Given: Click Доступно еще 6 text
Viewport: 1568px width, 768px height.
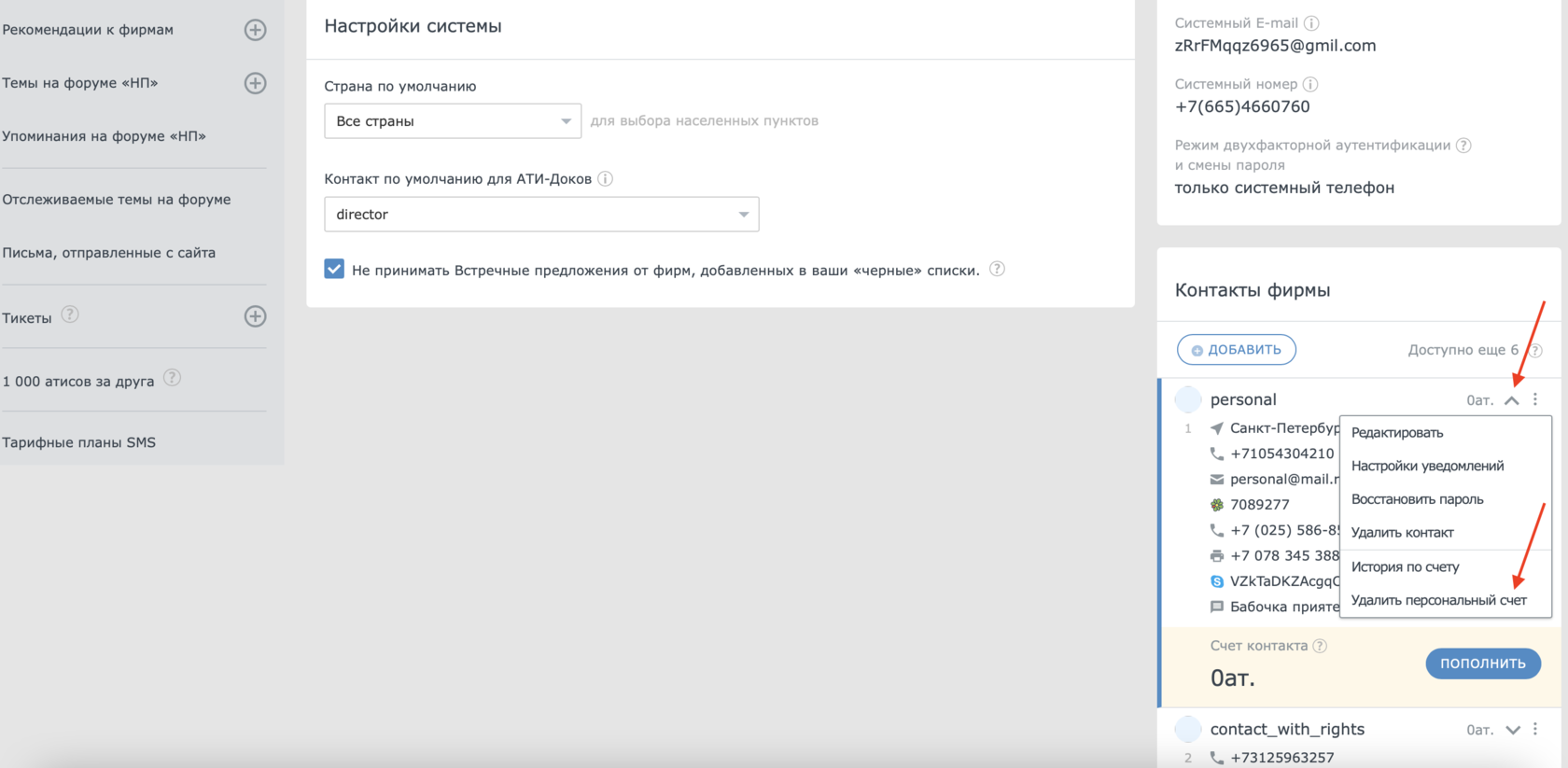Looking at the screenshot, I should click(1463, 350).
